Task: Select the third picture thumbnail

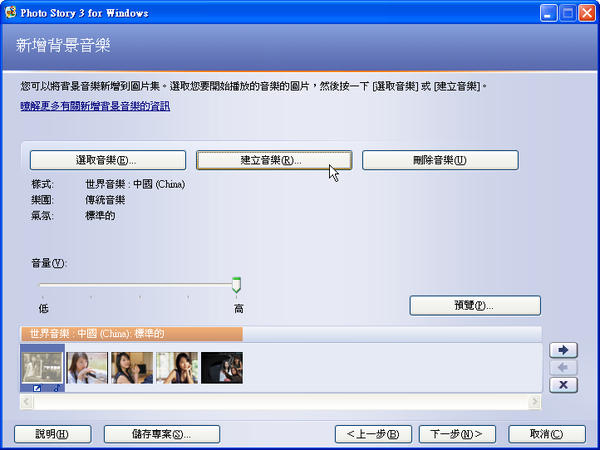Action: pyautogui.click(x=132, y=368)
